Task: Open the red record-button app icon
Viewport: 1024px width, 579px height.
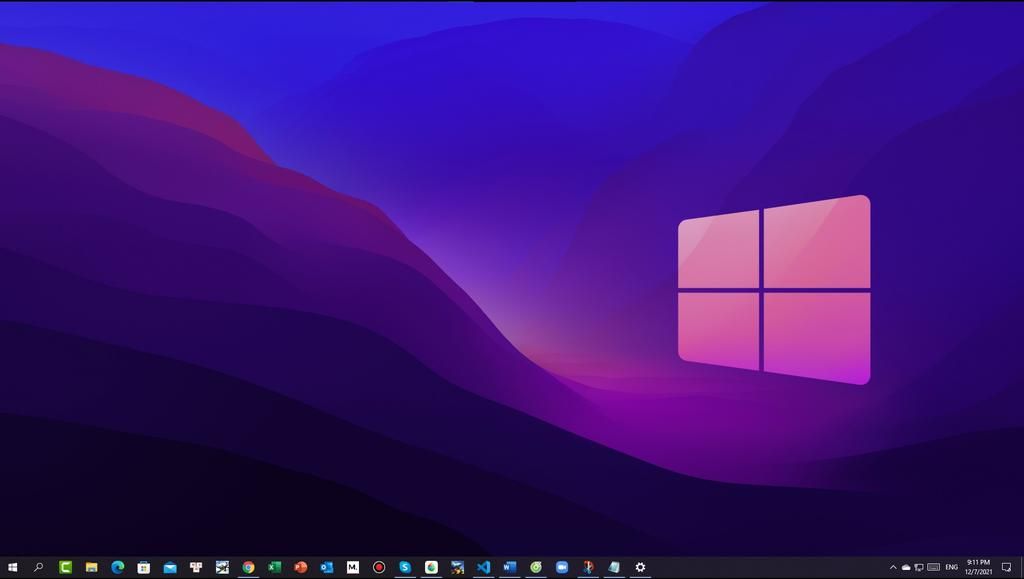Action: (379, 567)
